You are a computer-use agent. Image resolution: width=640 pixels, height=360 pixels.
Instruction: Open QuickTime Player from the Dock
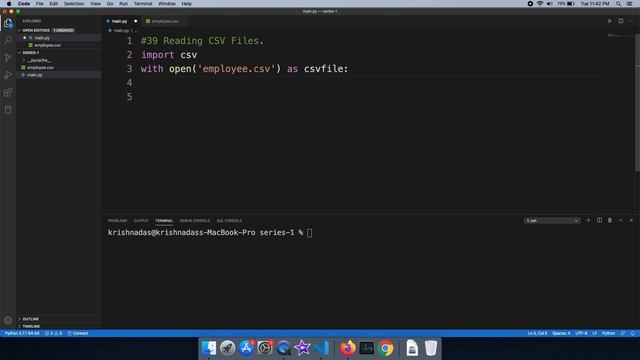(283, 348)
